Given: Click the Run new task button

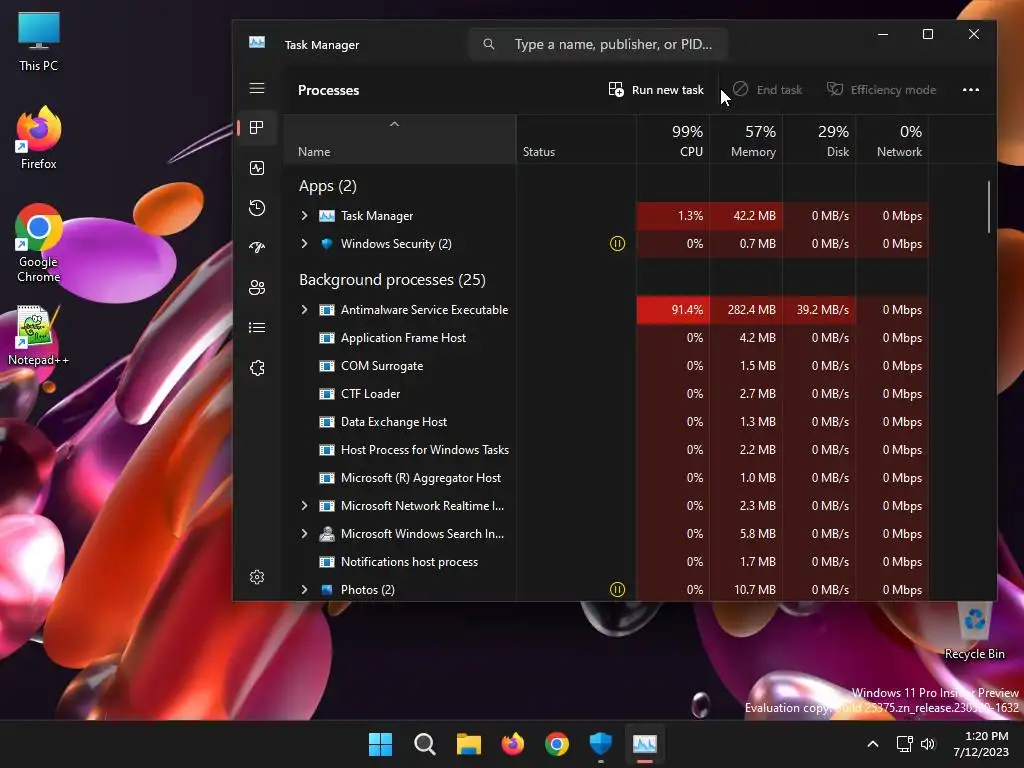Looking at the screenshot, I should 656,89.
